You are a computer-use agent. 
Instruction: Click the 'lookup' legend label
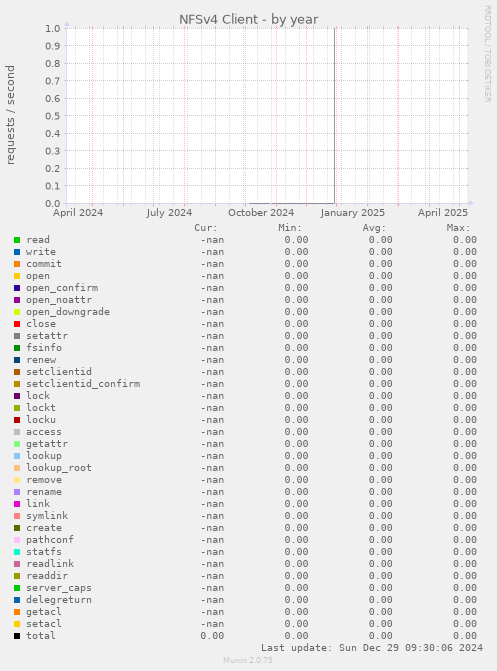click(44, 456)
